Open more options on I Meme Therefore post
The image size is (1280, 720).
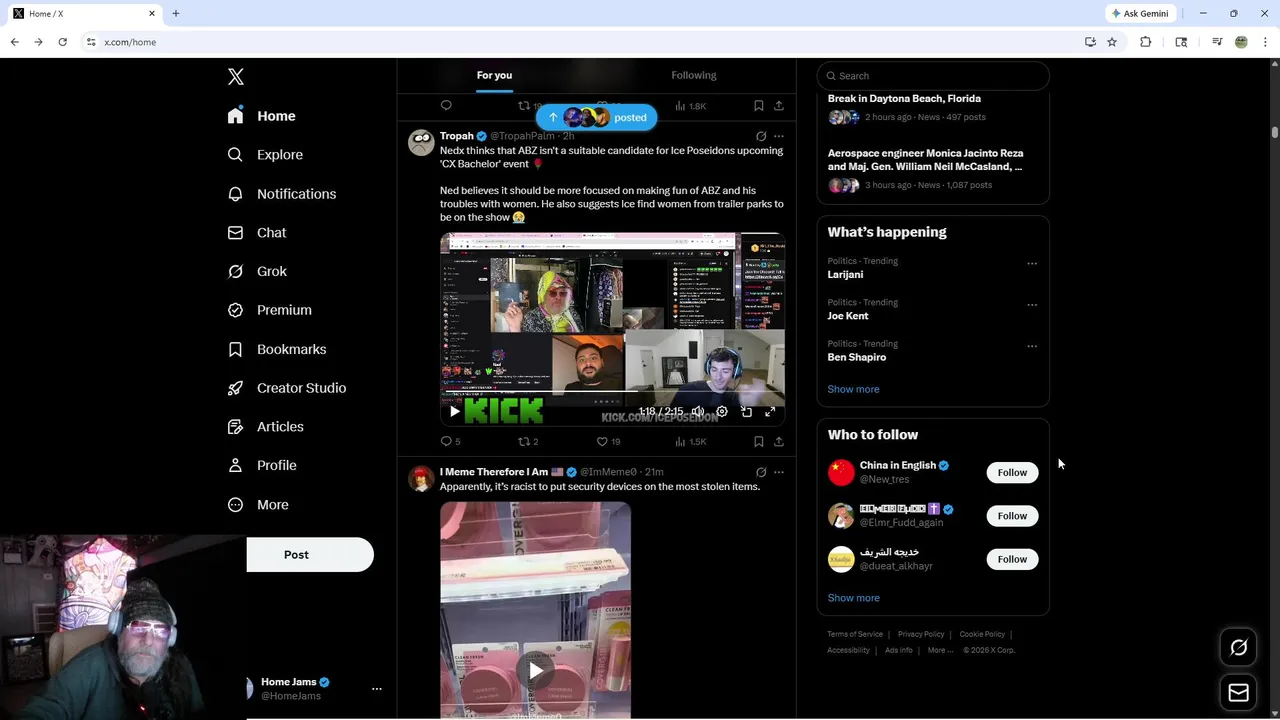click(779, 472)
